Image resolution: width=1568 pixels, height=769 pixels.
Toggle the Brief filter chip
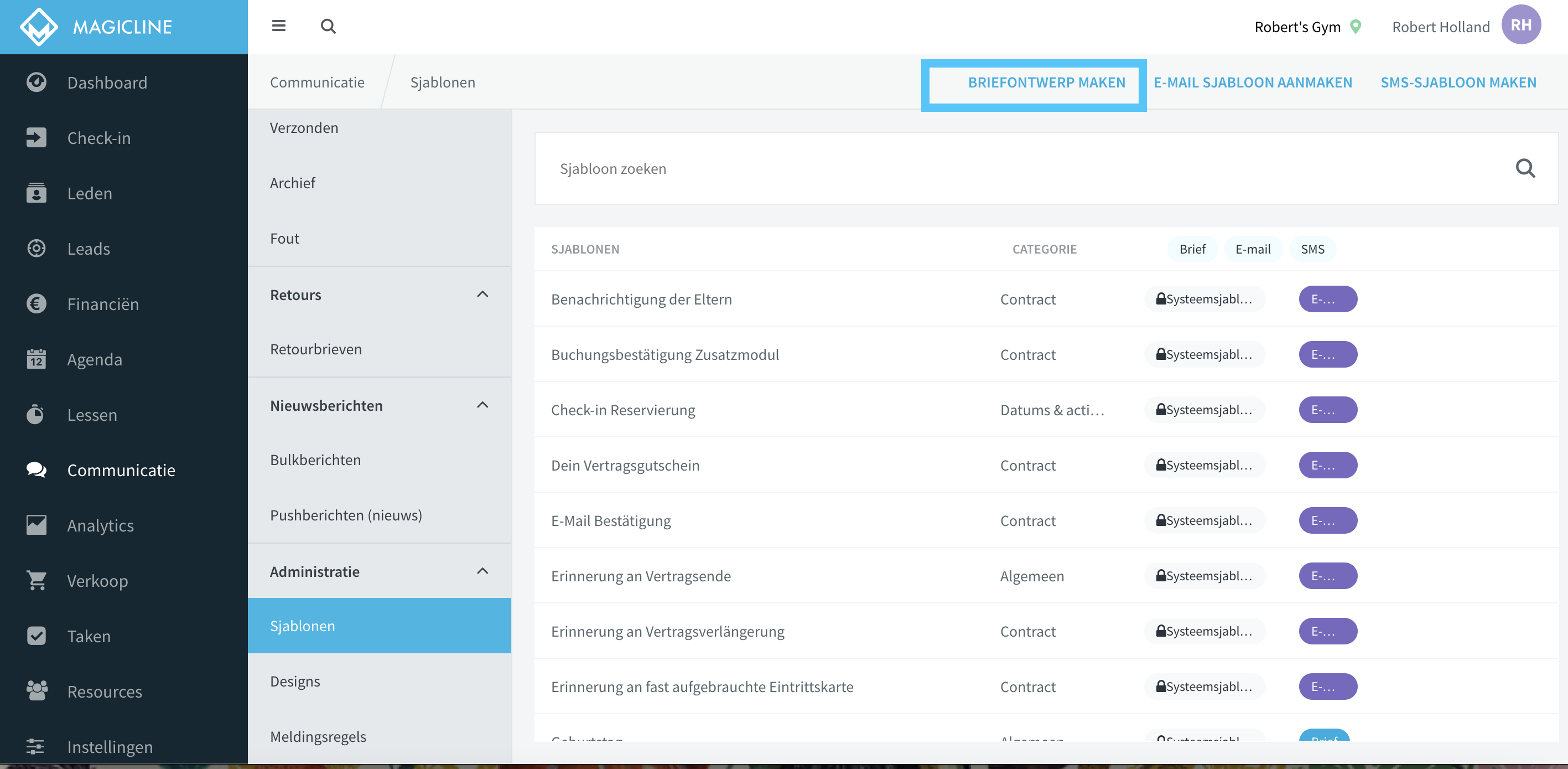coord(1192,249)
